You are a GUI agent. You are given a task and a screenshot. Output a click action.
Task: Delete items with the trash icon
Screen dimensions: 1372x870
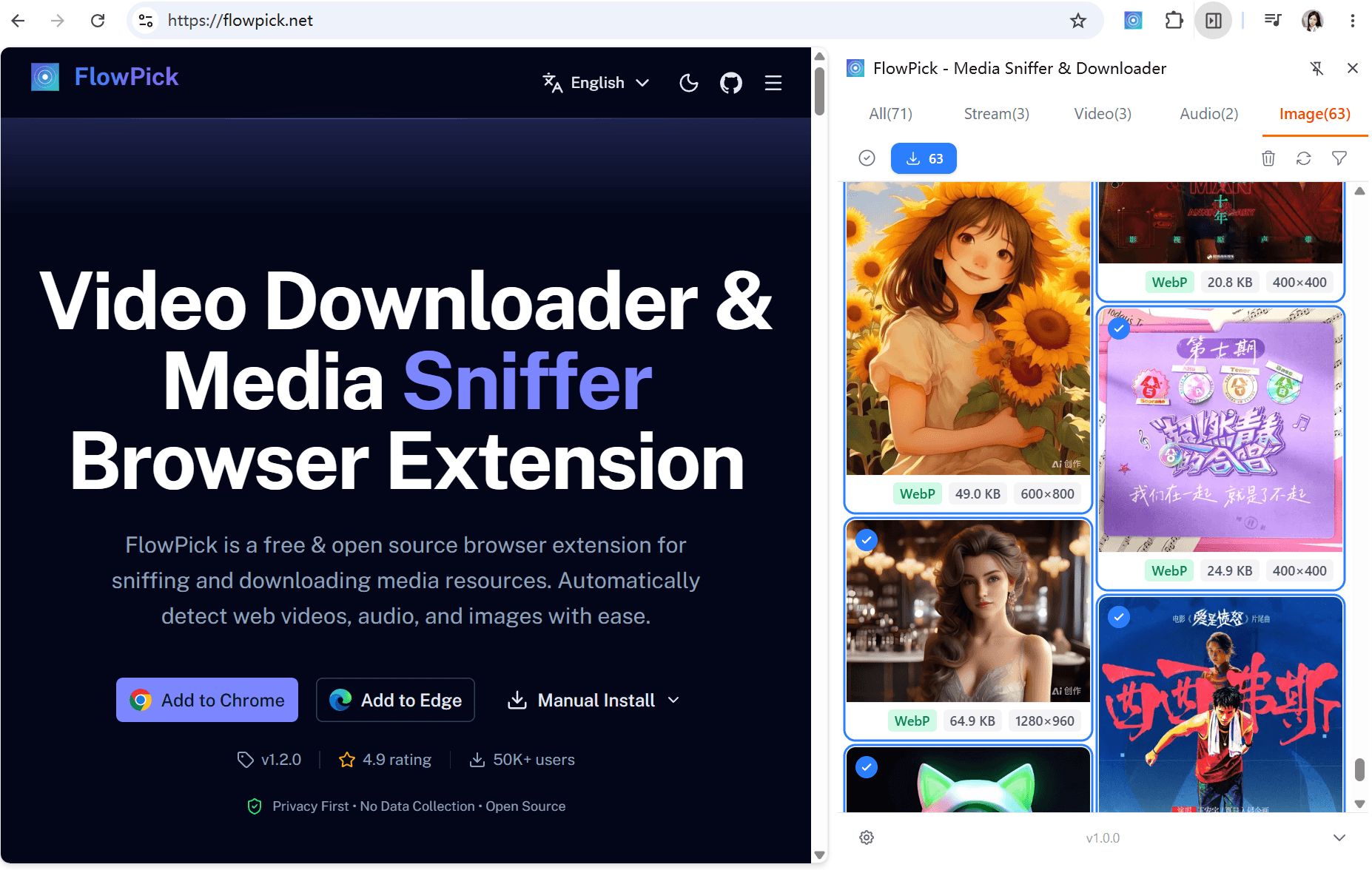point(1268,158)
